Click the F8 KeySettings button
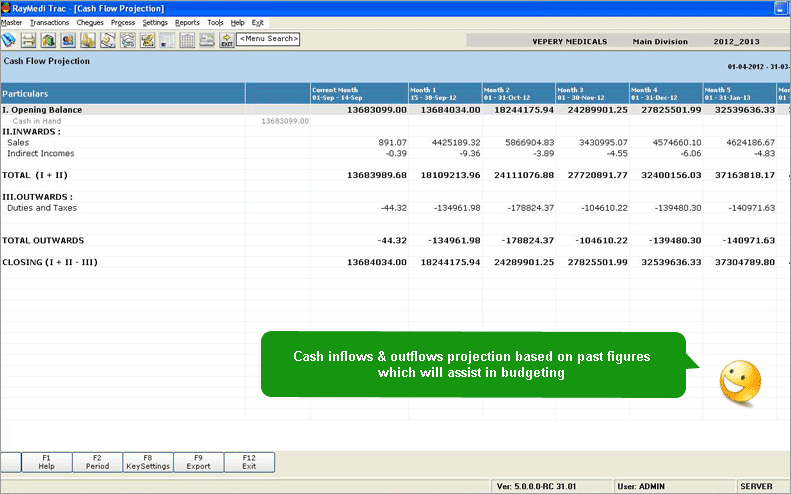 pos(148,462)
